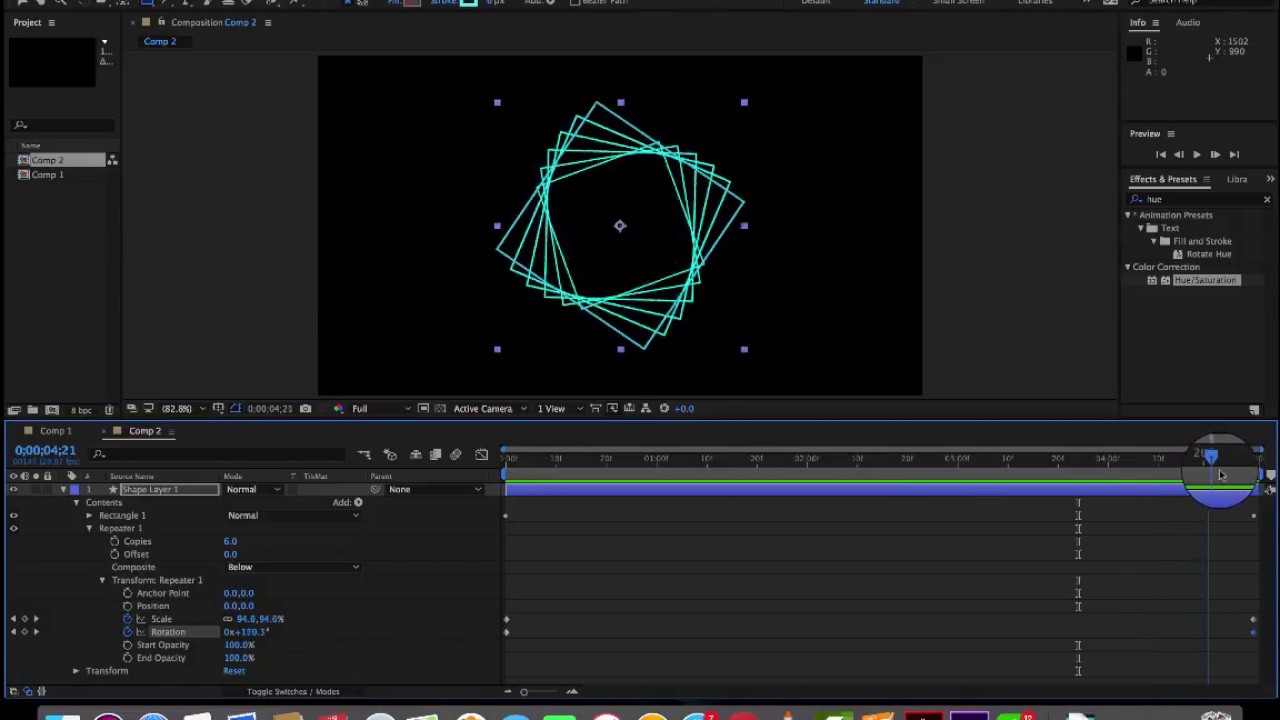Hide Repeater 1 visibility eye
The image size is (1280, 720).
pos(13,528)
